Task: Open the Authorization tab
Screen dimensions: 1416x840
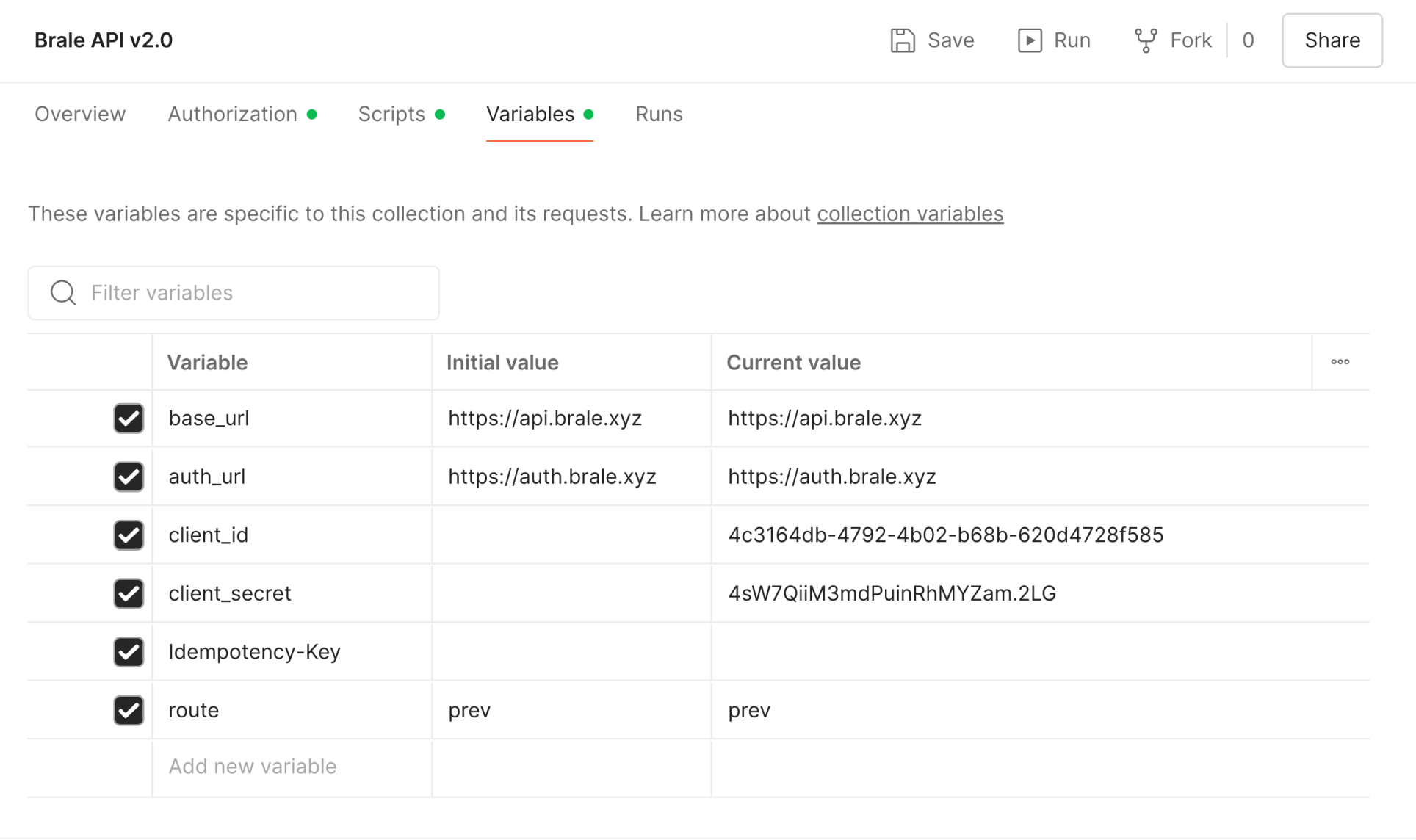Action: (x=232, y=115)
